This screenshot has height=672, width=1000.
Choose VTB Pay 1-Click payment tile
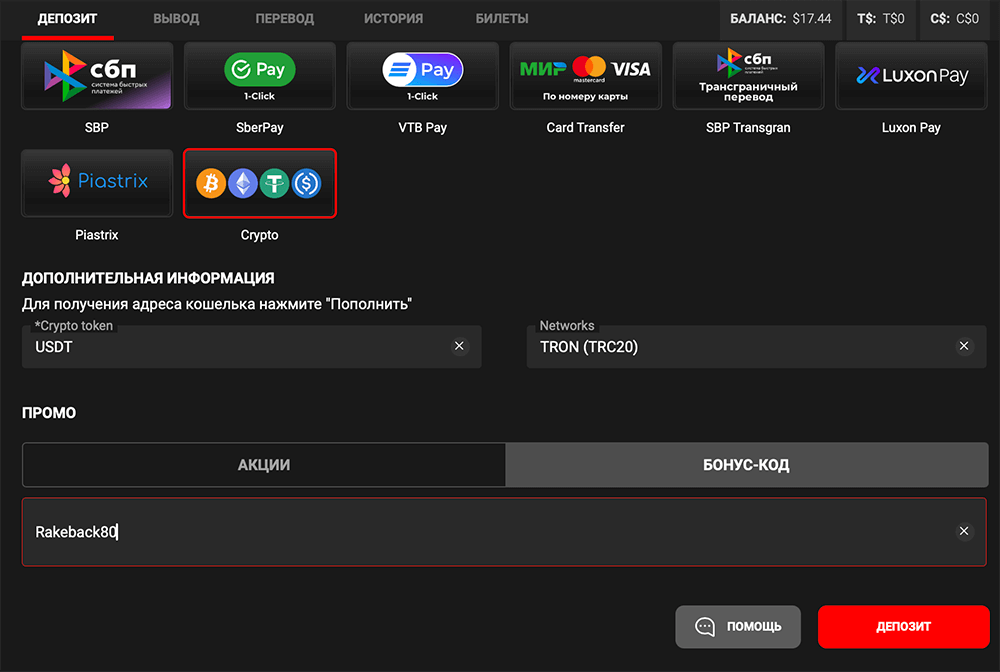[x=422, y=77]
